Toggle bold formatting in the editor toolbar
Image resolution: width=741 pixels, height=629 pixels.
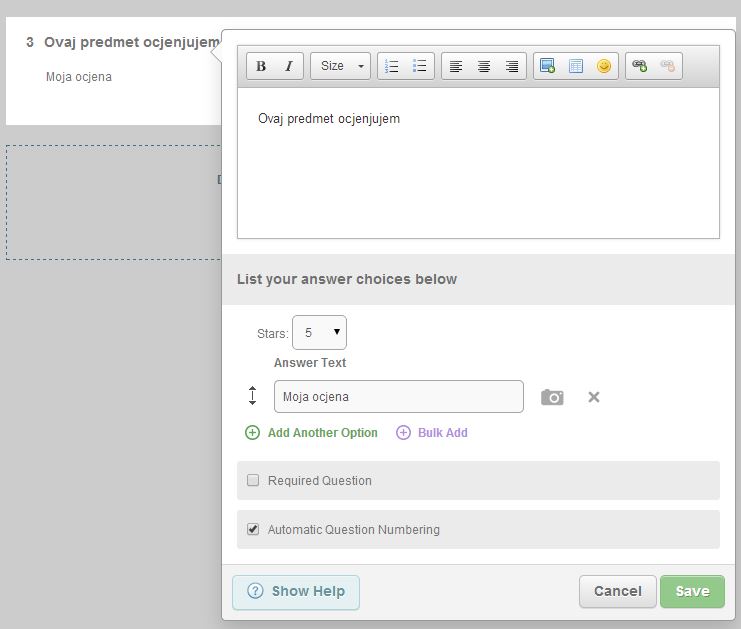click(261, 66)
